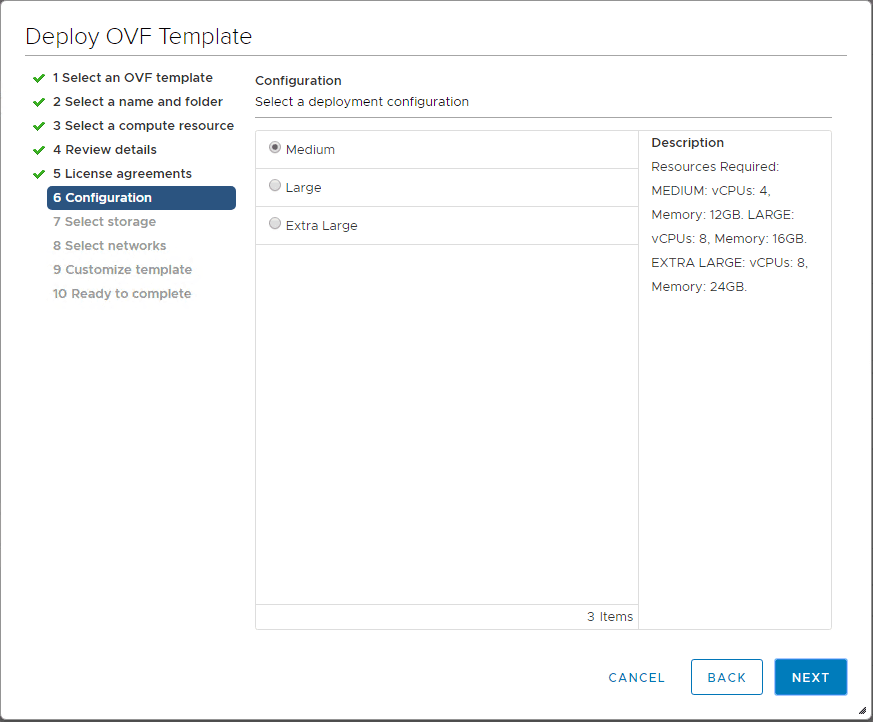Open the Customize template step

click(x=122, y=269)
